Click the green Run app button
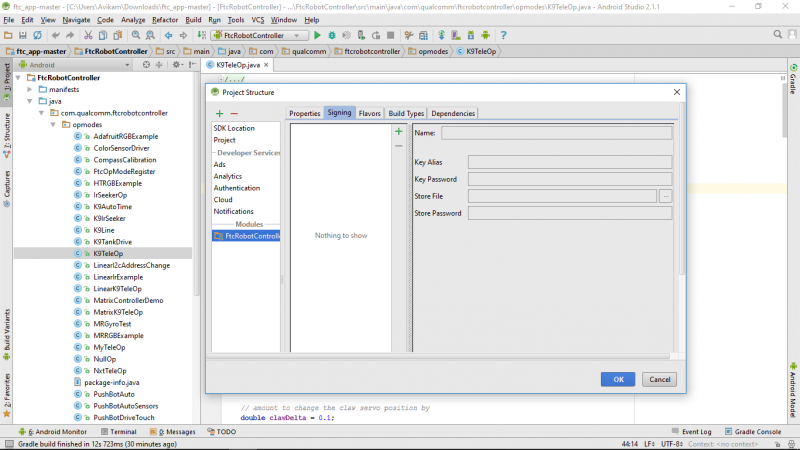This screenshot has width=800, height=450. tap(318, 35)
